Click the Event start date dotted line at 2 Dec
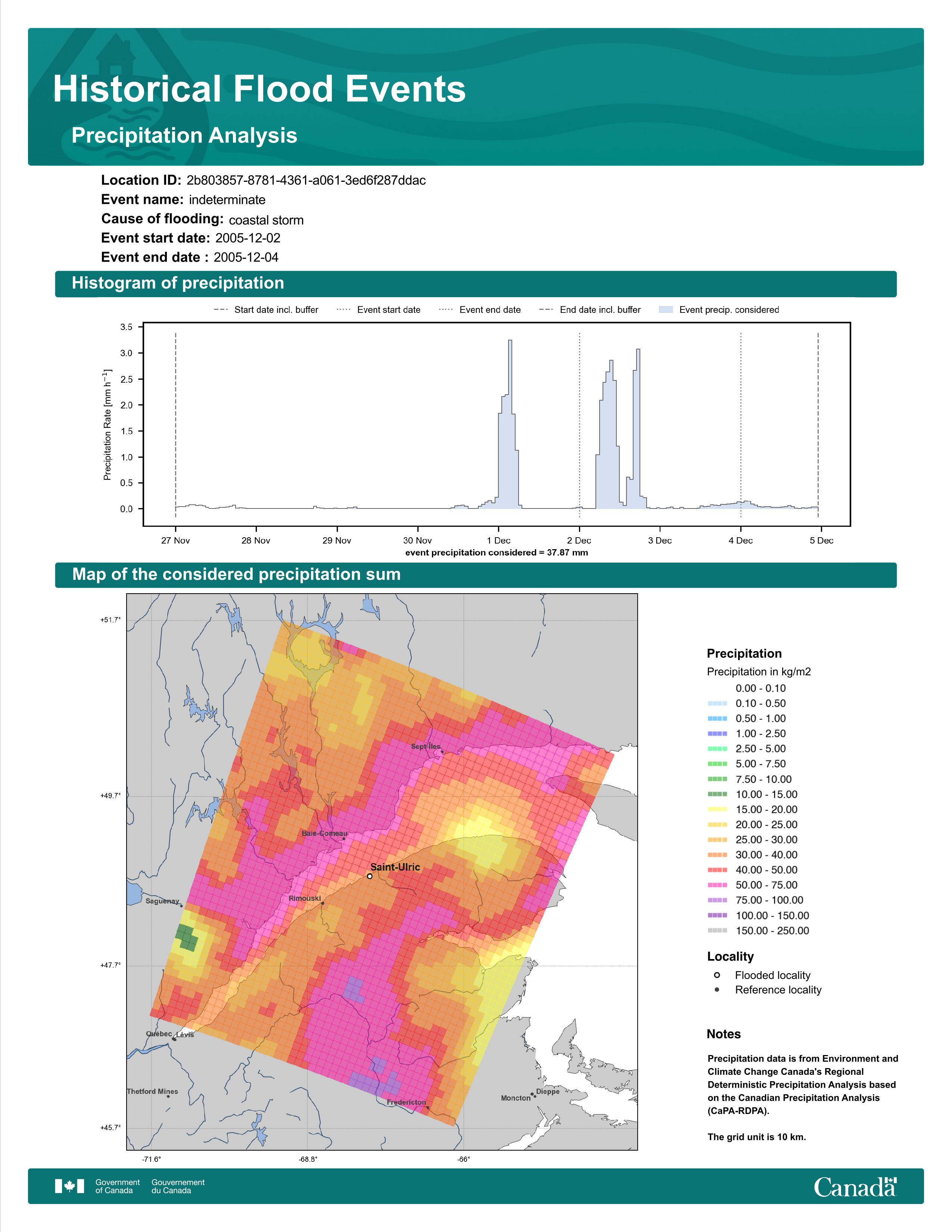Viewport: 952px width, 1232px height. (x=579, y=425)
